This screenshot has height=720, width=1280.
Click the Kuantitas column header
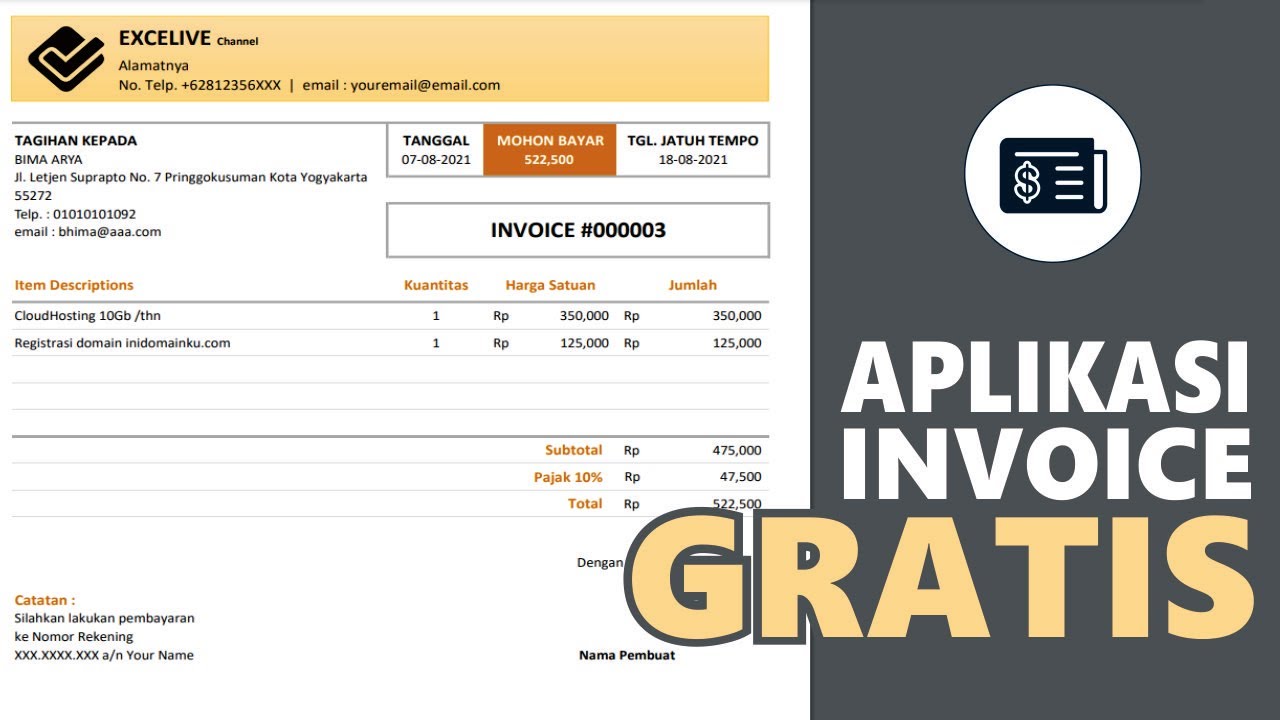436,285
